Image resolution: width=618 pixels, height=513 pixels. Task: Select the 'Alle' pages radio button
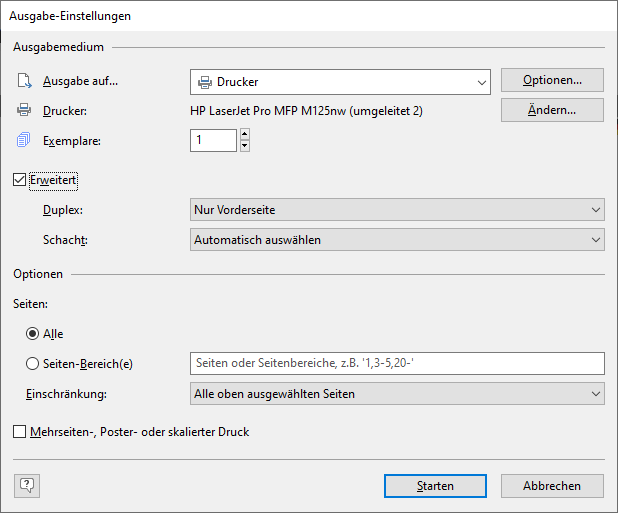(33, 334)
